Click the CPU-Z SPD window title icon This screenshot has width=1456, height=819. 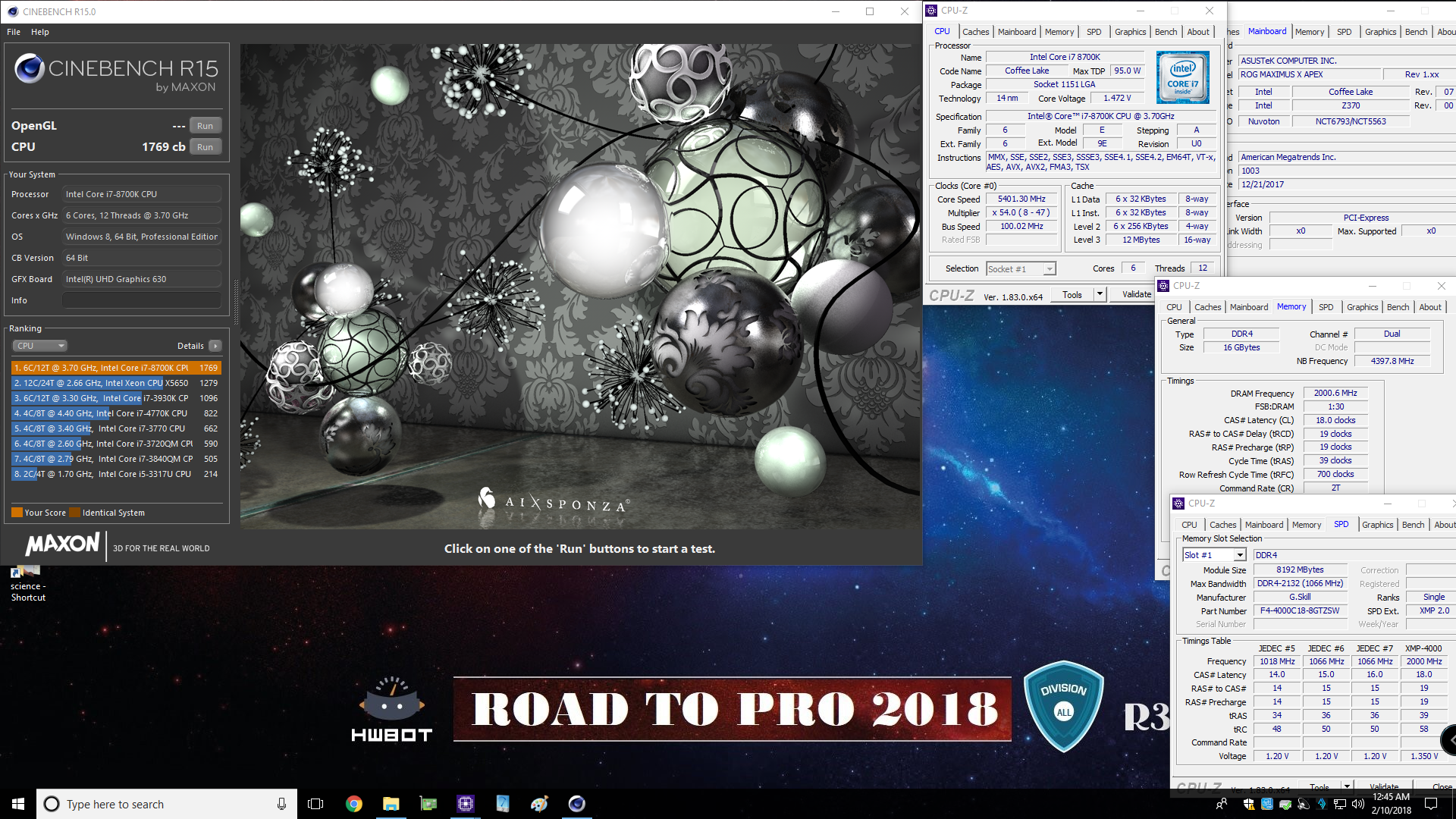(x=1178, y=504)
